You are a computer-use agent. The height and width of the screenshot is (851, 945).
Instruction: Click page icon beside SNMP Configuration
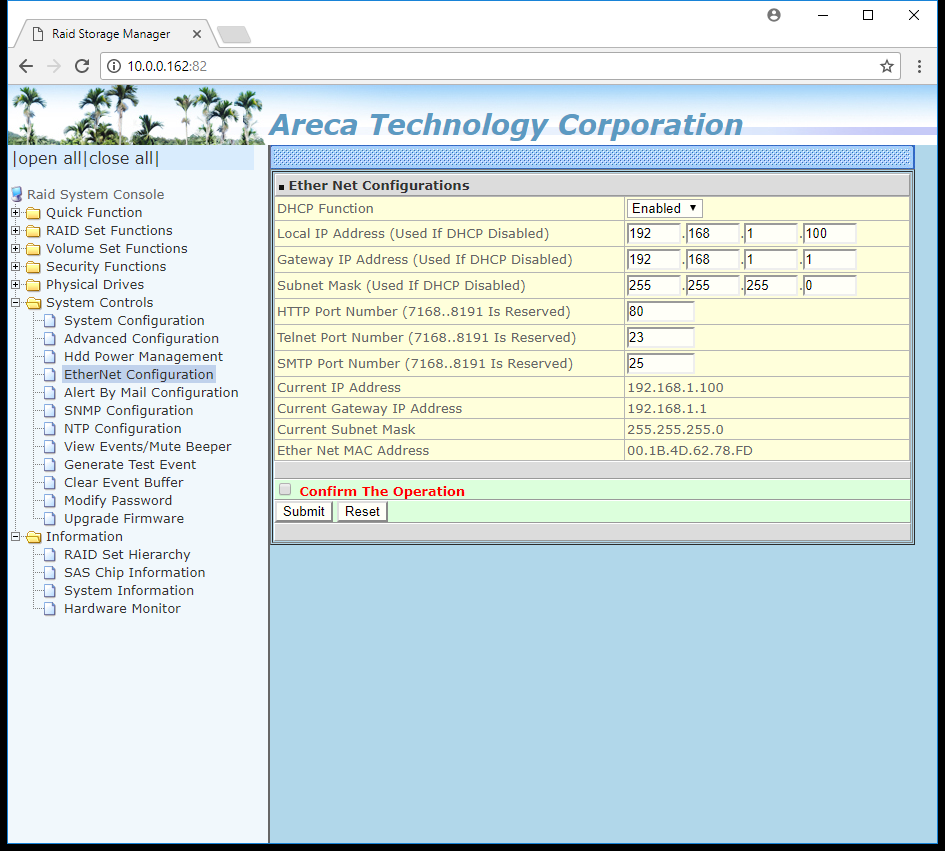pyautogui.click(x=50, y=410)
